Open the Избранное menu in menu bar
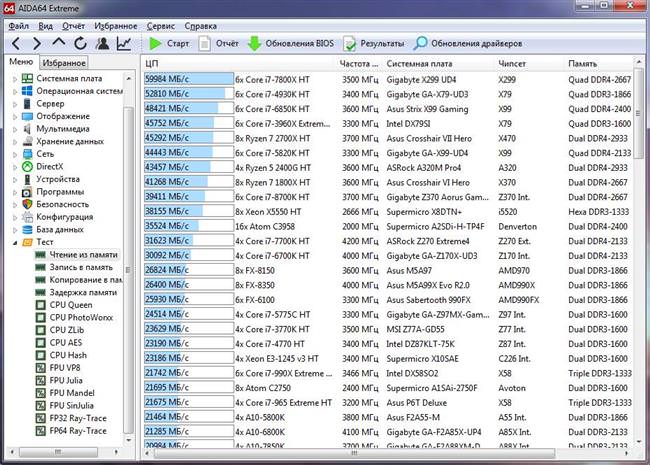The width and height of the screenshot is (650, 465). point(116,26)
